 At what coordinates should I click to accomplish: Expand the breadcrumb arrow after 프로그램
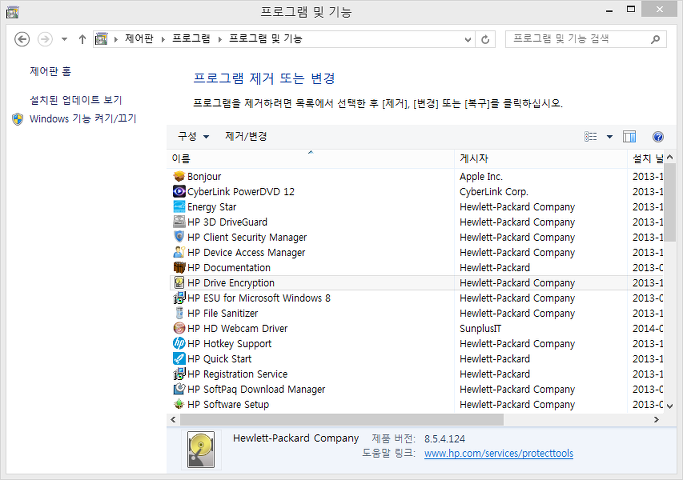pos(220,39)
